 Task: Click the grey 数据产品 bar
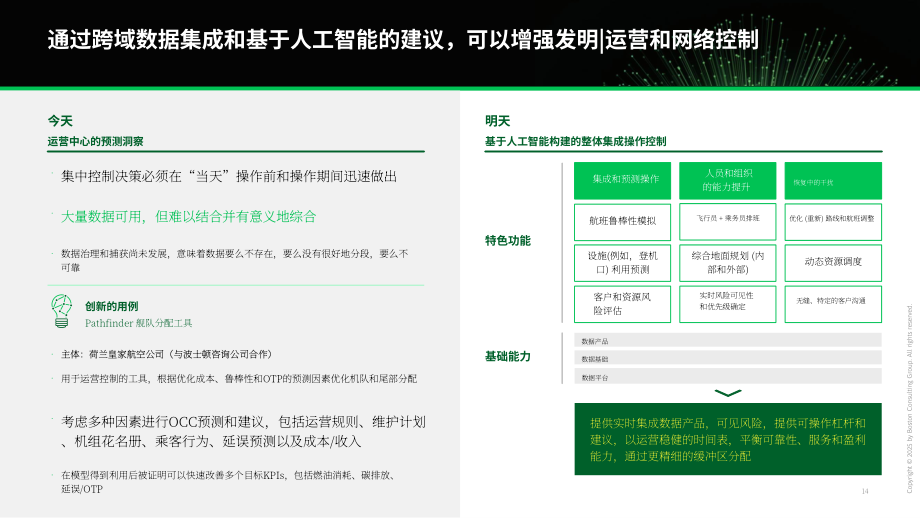click(x=728, y=340)
